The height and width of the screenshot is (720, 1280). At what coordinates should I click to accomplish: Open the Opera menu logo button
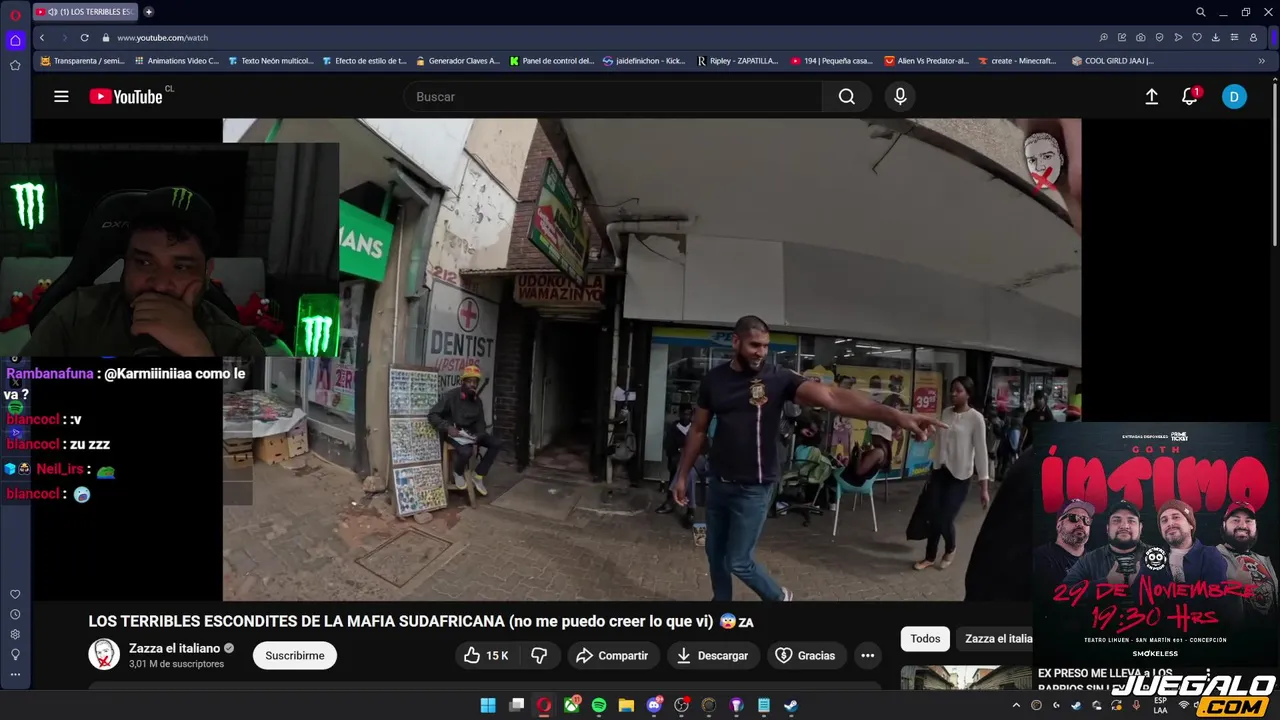point(15,14)
